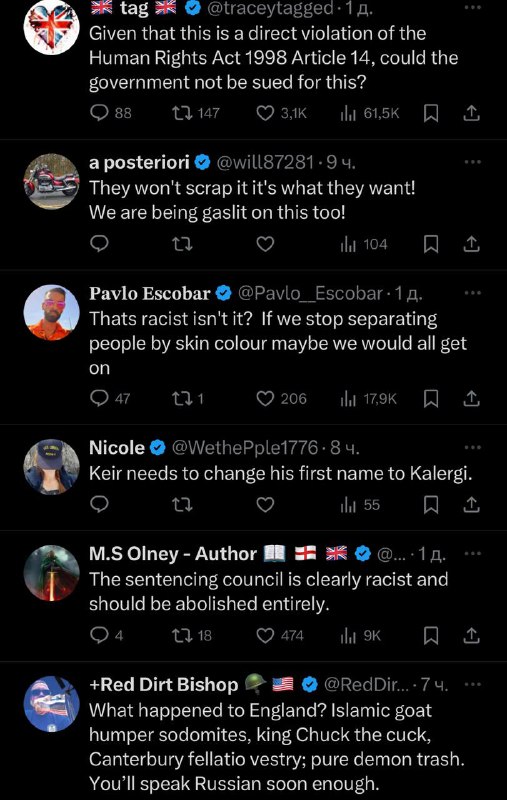Share the @traceytagged tweet
This screenshot has height=800, width=507.
pos(471,113)
